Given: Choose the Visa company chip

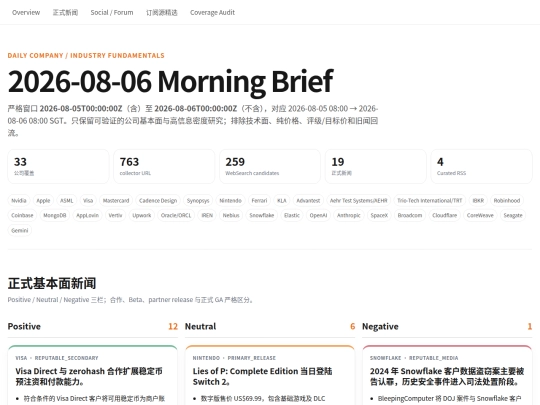Looking at the screenshot, I should pos(88,200).
